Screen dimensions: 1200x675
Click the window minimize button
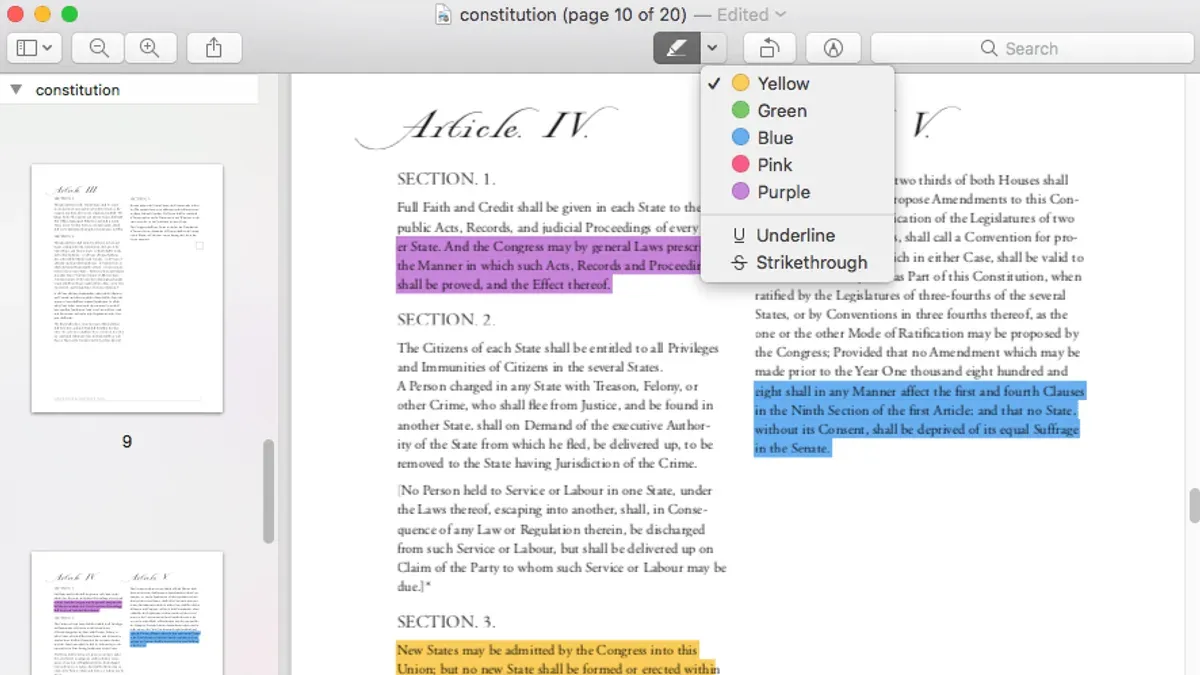[42, 14]
